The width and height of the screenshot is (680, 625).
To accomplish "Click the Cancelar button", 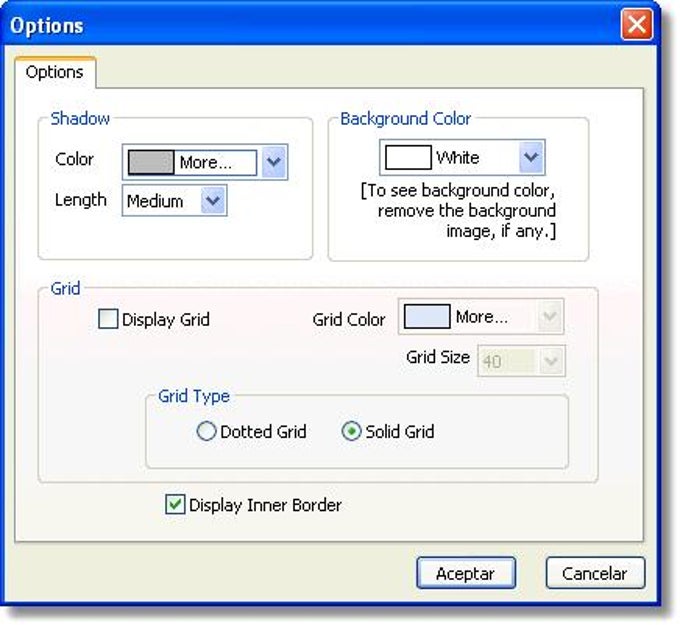I will (x=595, y=573).
